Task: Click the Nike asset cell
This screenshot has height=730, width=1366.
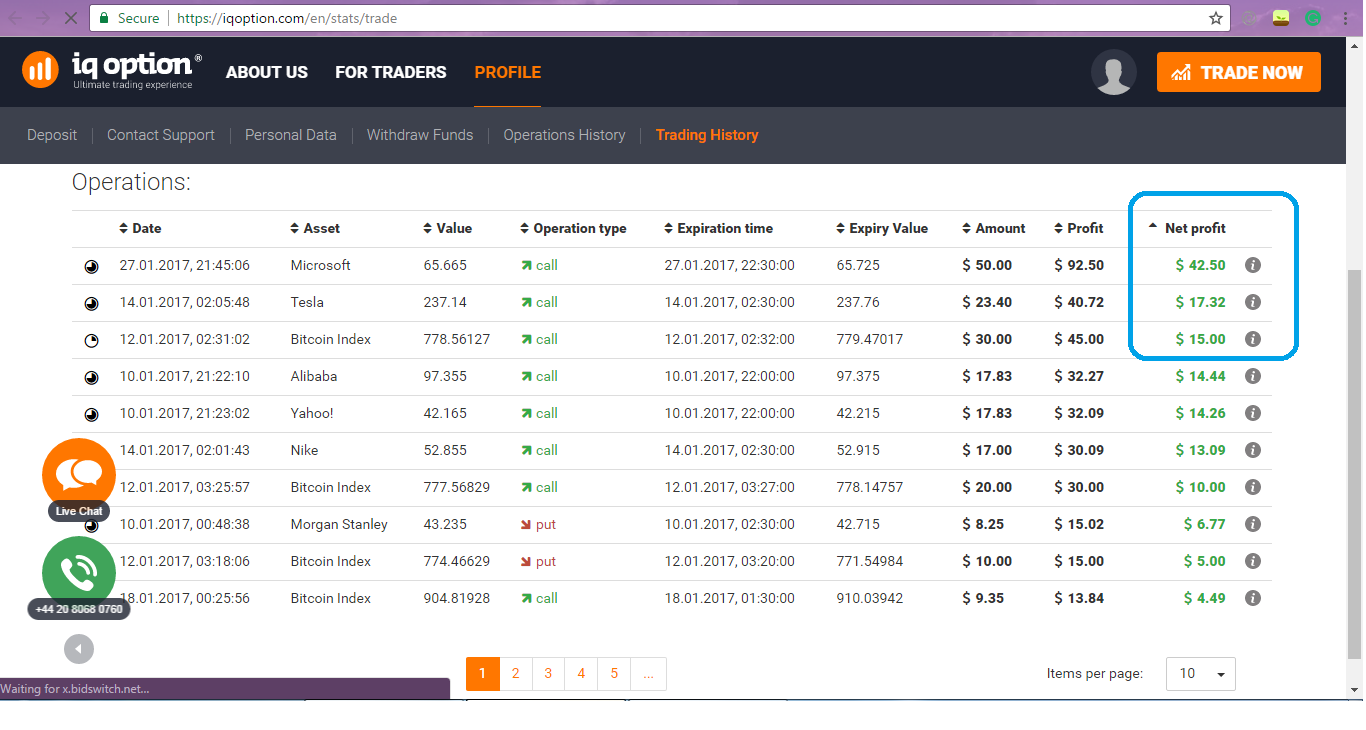Action: pyautogui.click(x=305, y=450)
